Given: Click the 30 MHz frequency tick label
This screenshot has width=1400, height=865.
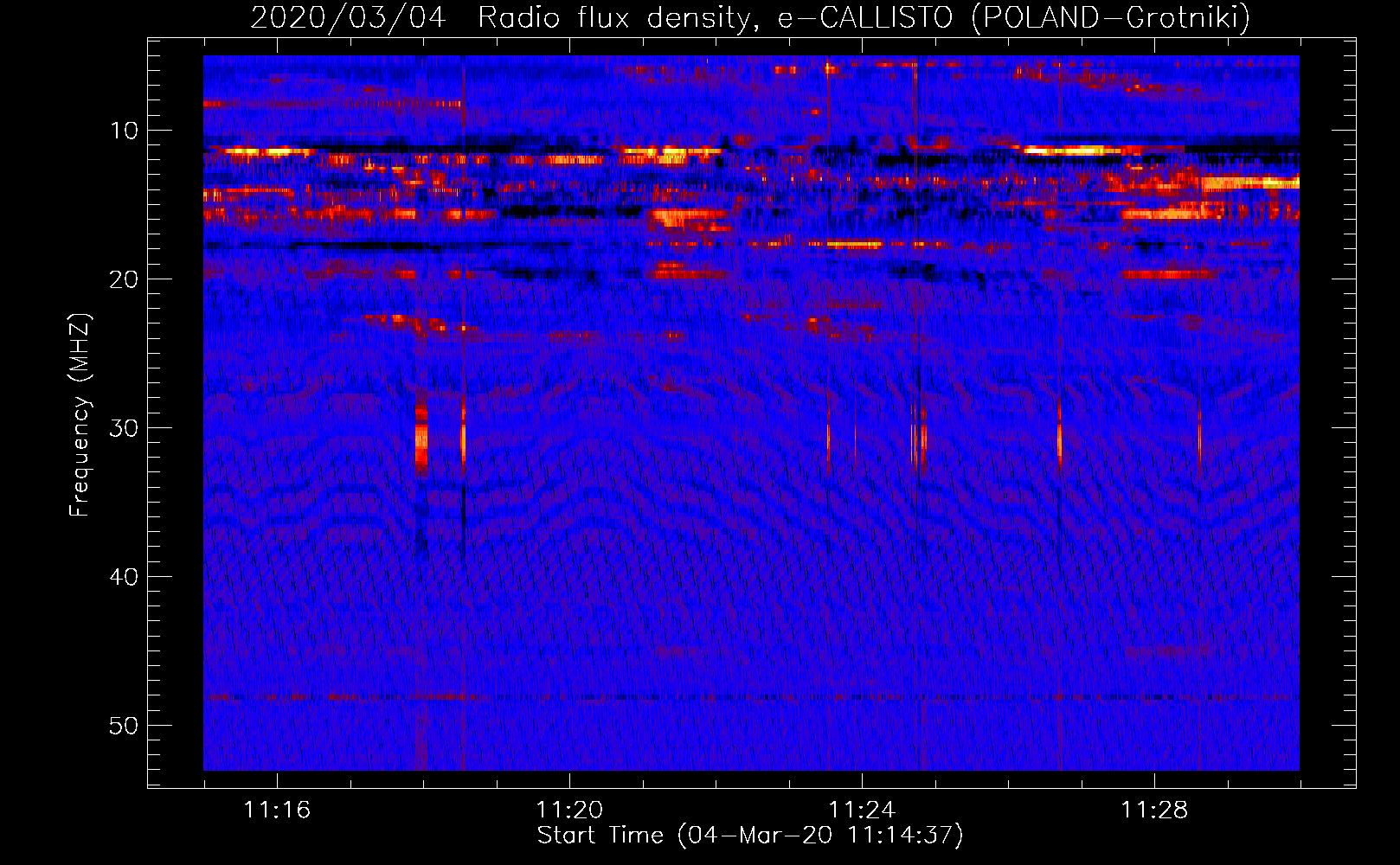Looking at the screenshot, I should click(125, 428).
